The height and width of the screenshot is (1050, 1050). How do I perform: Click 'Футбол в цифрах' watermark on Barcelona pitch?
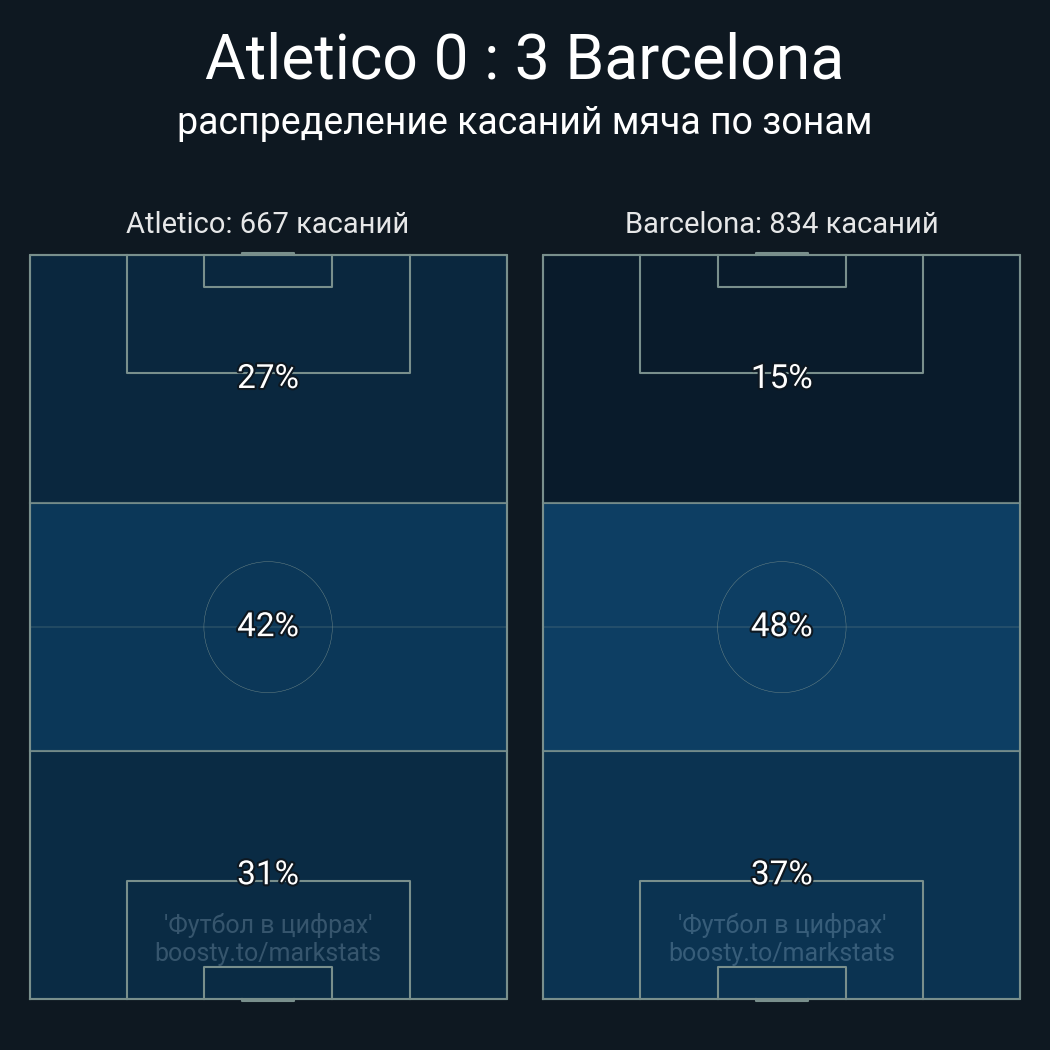click(x=781, y=924)
